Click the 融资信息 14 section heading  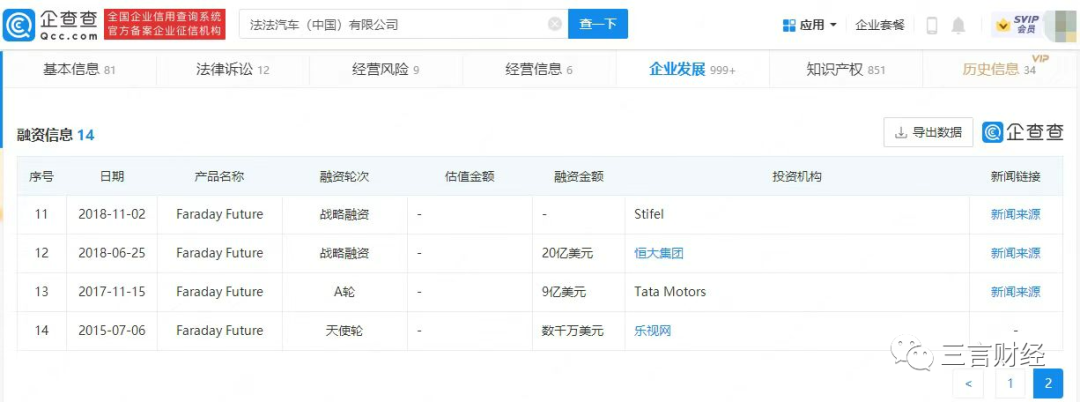point(55,135)
